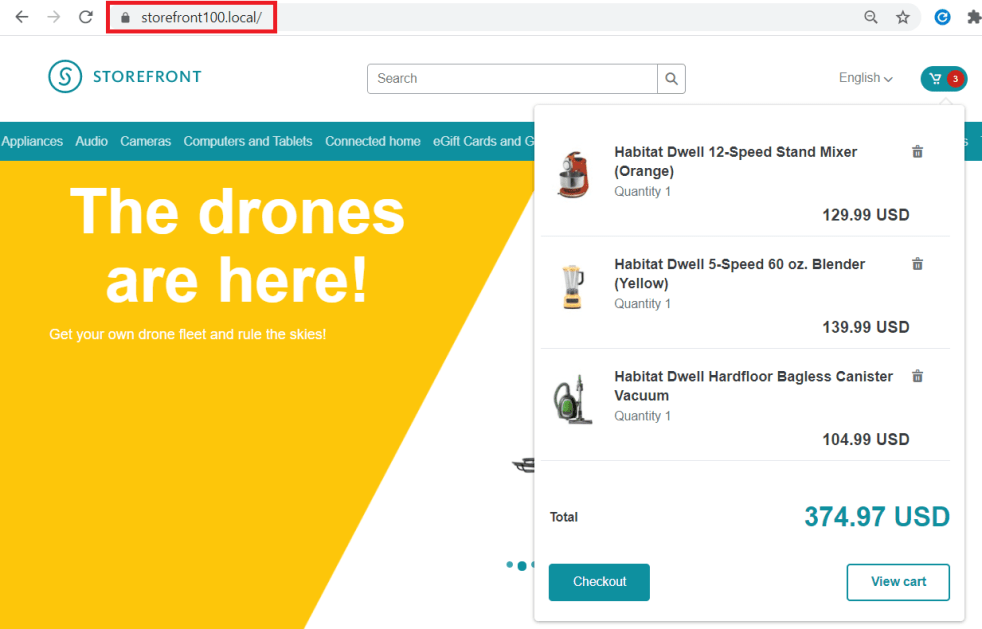Go back using the browser back arrow
The height and width of the screenshot is (629, 982).
pos(22,17)
